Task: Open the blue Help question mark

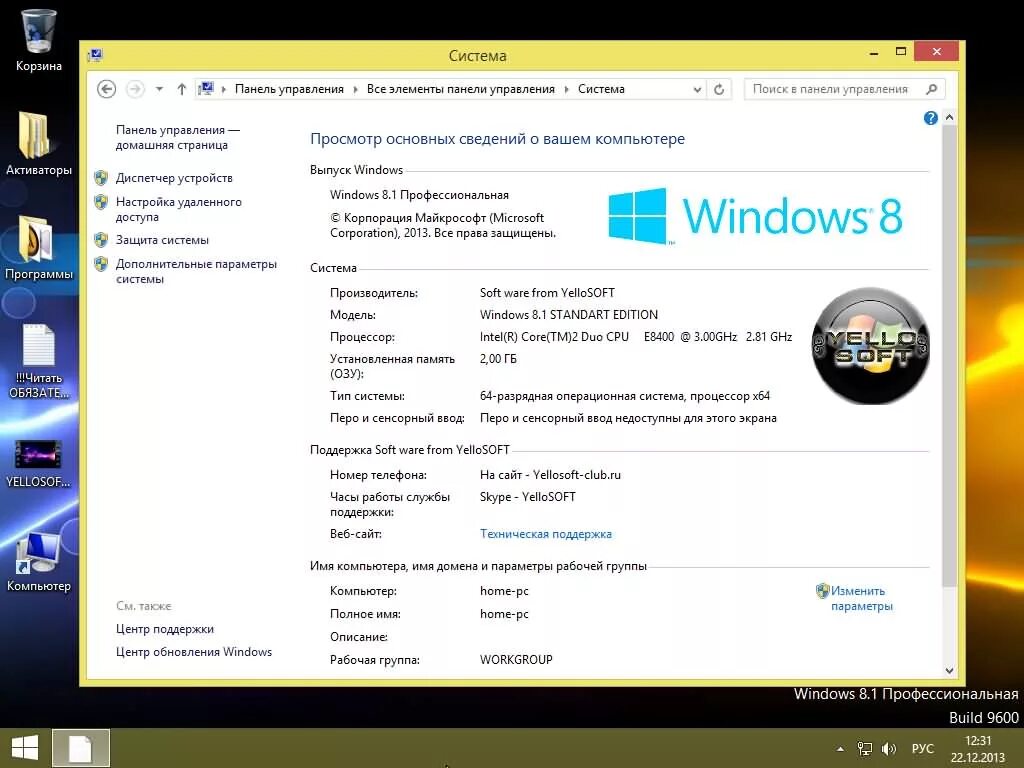Action: click(931, 118)
